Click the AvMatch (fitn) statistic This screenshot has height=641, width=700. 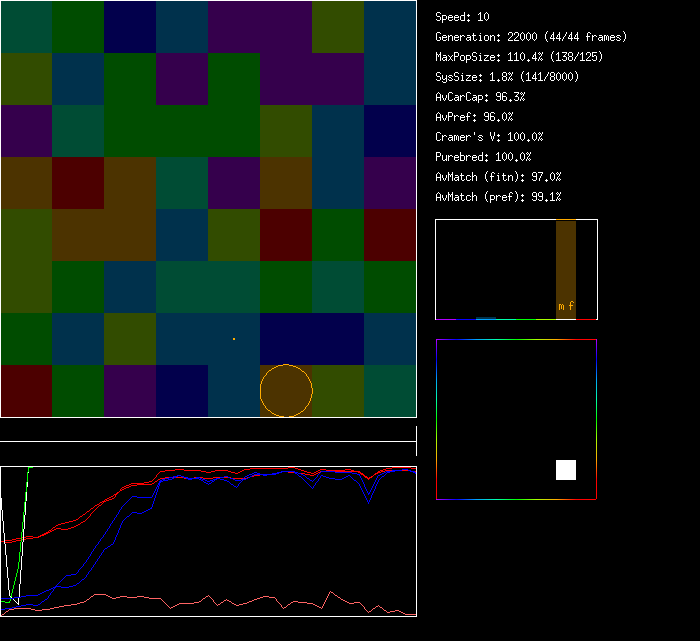(498, 177)
